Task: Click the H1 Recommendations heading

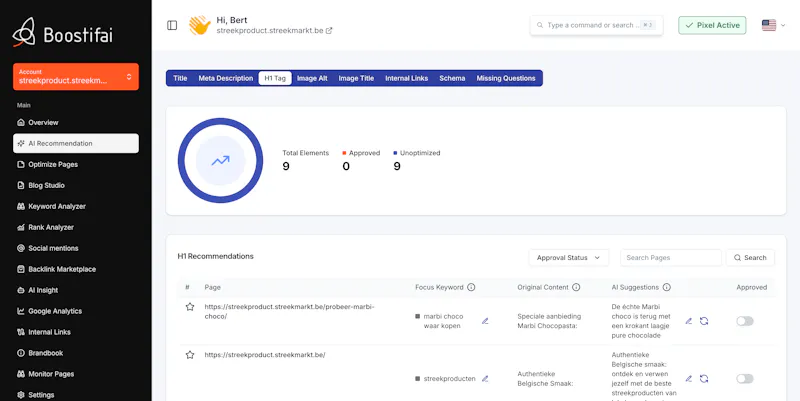Action: tap(215, 256)
